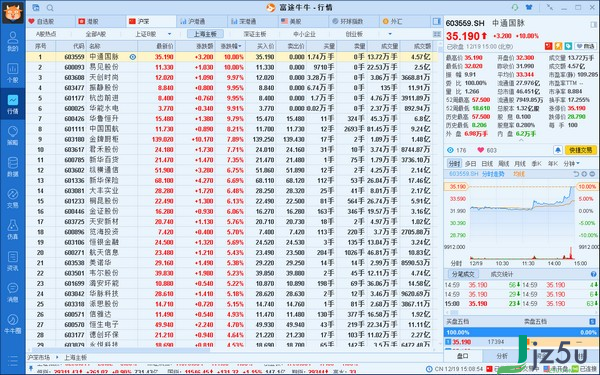Image resolution: width=600 pixels, height=375 pixels.
Task: Select the 日线 chart tab
Action: click(487, 164)
